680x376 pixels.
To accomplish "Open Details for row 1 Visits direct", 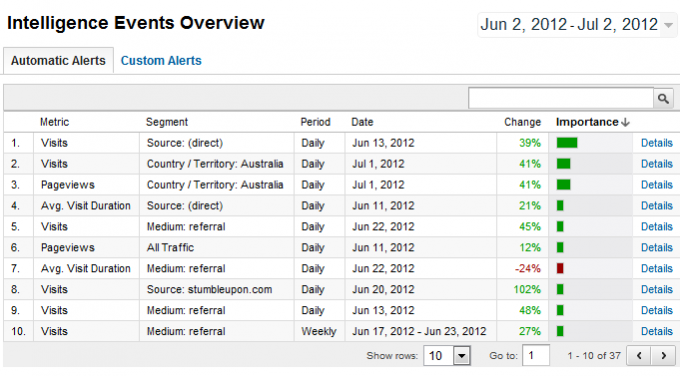I will click(x=657, y=143).
